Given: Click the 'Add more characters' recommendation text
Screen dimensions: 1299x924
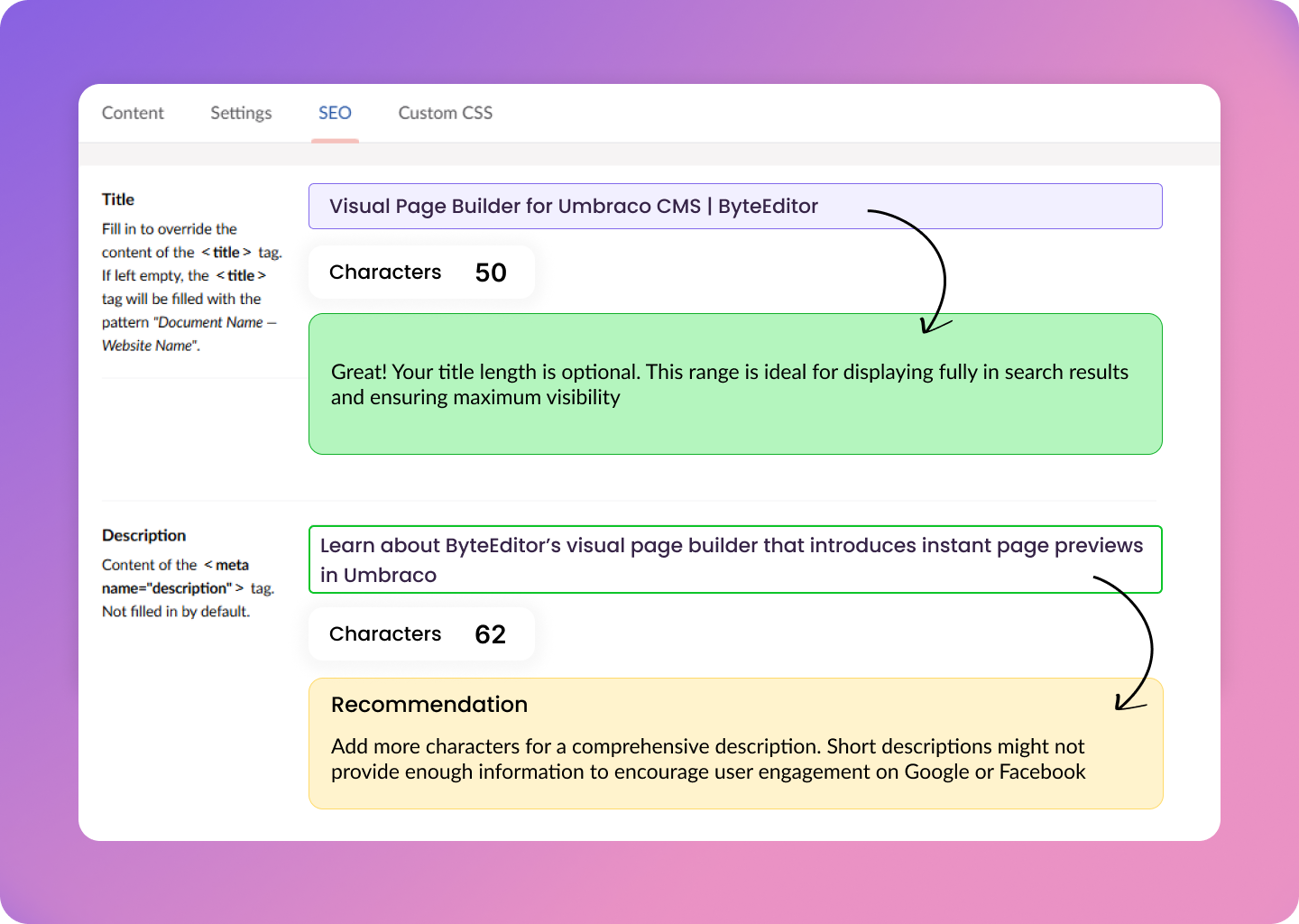Looking at the screenshot, I should click(x=708, y=759).
